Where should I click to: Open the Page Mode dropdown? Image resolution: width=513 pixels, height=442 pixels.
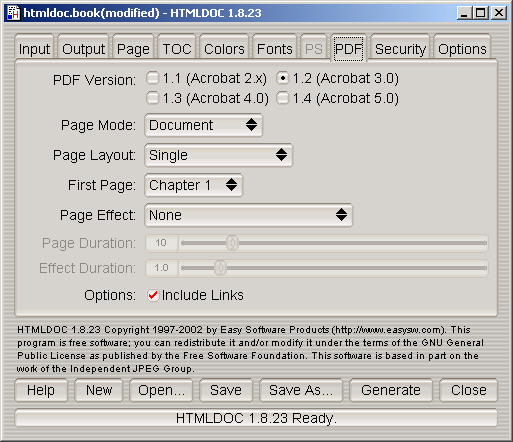(x=204, y=125)
